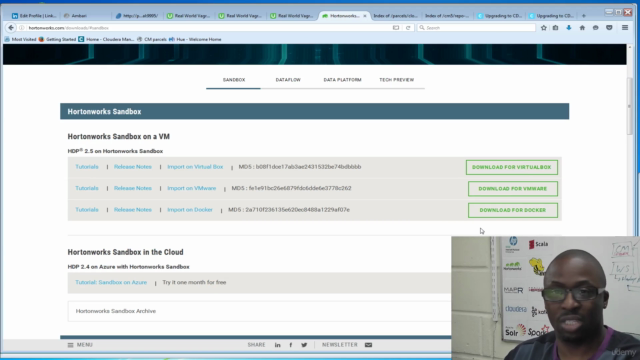This screenshot has height=360, width=640.
Task: Open Release Notes in VirtualBox row
Action: [133, 167]
